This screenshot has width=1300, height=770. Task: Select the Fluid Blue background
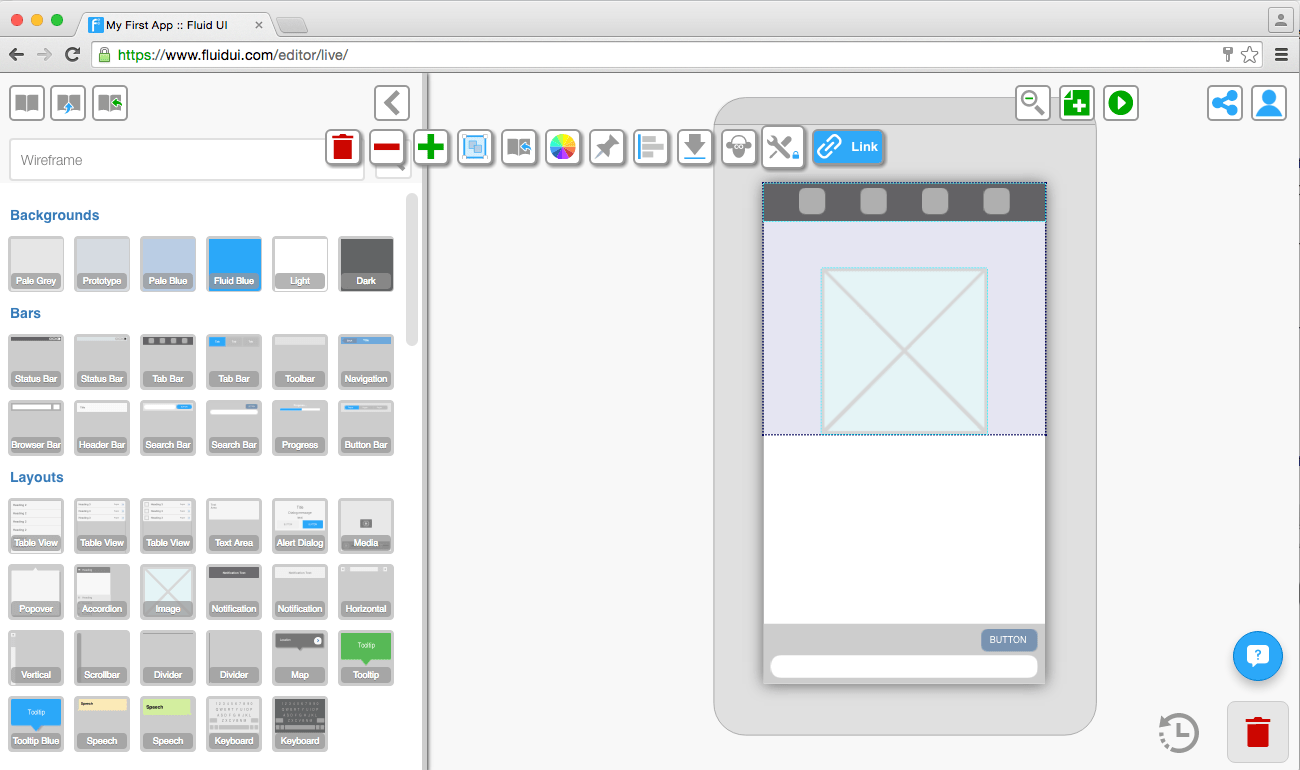(234, 264)
